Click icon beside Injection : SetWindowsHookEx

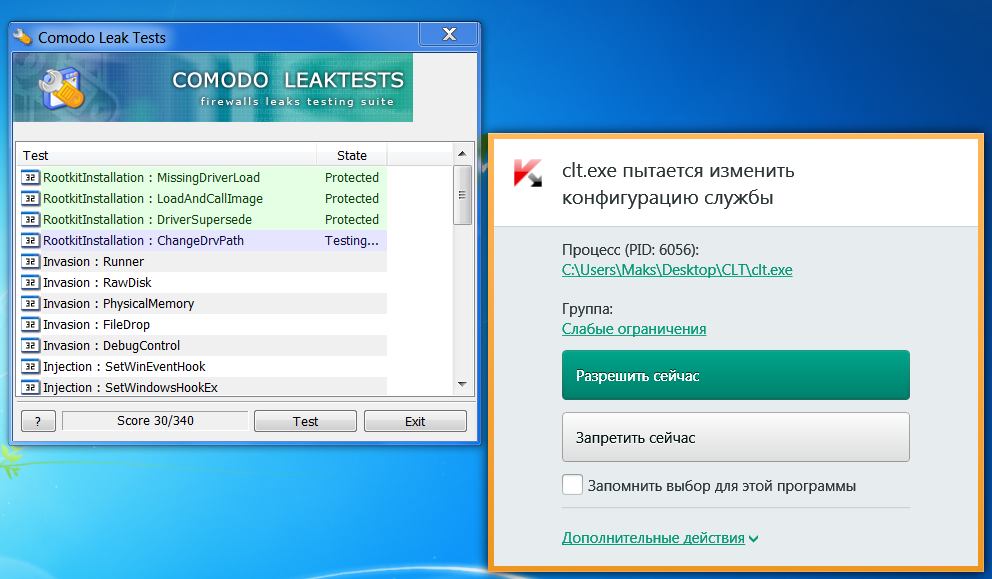tap(30, 387)
